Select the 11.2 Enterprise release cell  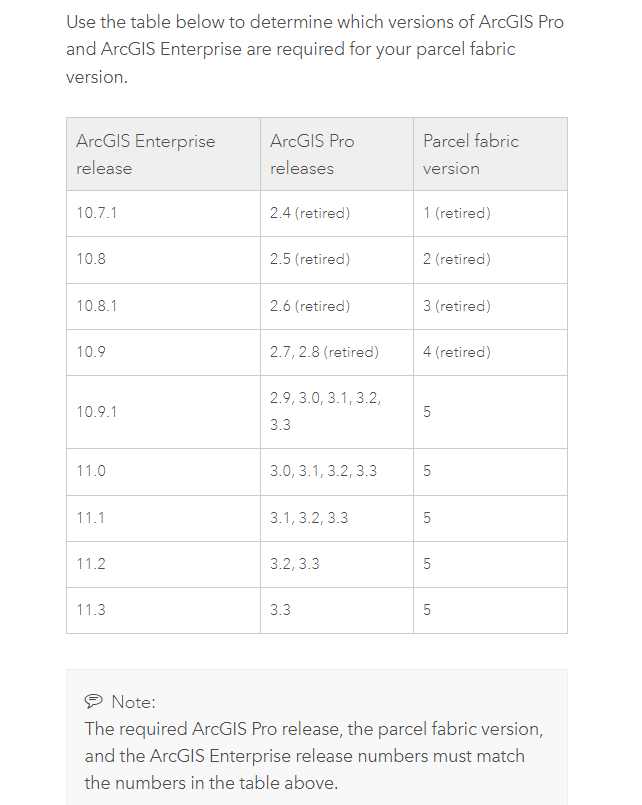pyautogui.click(x=91, y=564)
